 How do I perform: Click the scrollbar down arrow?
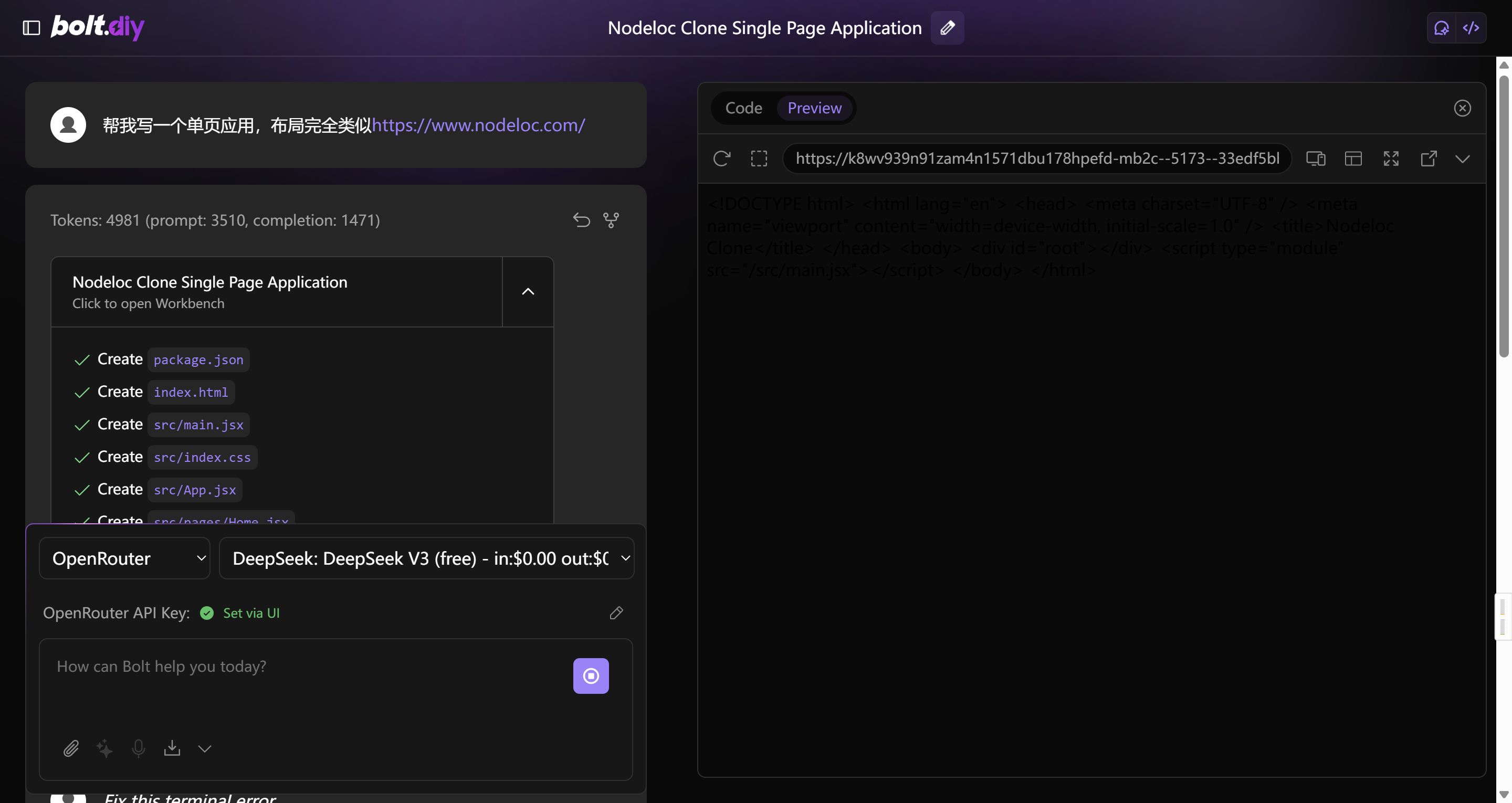1504,794
